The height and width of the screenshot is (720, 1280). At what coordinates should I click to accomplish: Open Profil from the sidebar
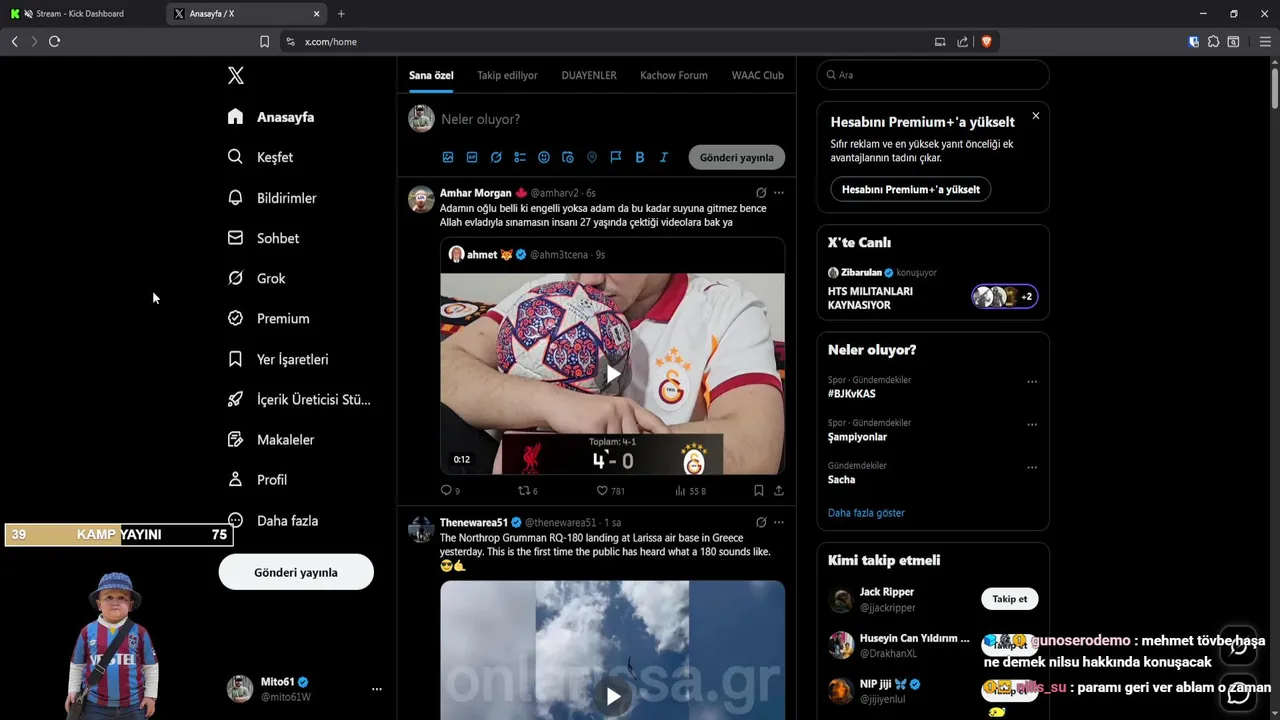(257, 480)
